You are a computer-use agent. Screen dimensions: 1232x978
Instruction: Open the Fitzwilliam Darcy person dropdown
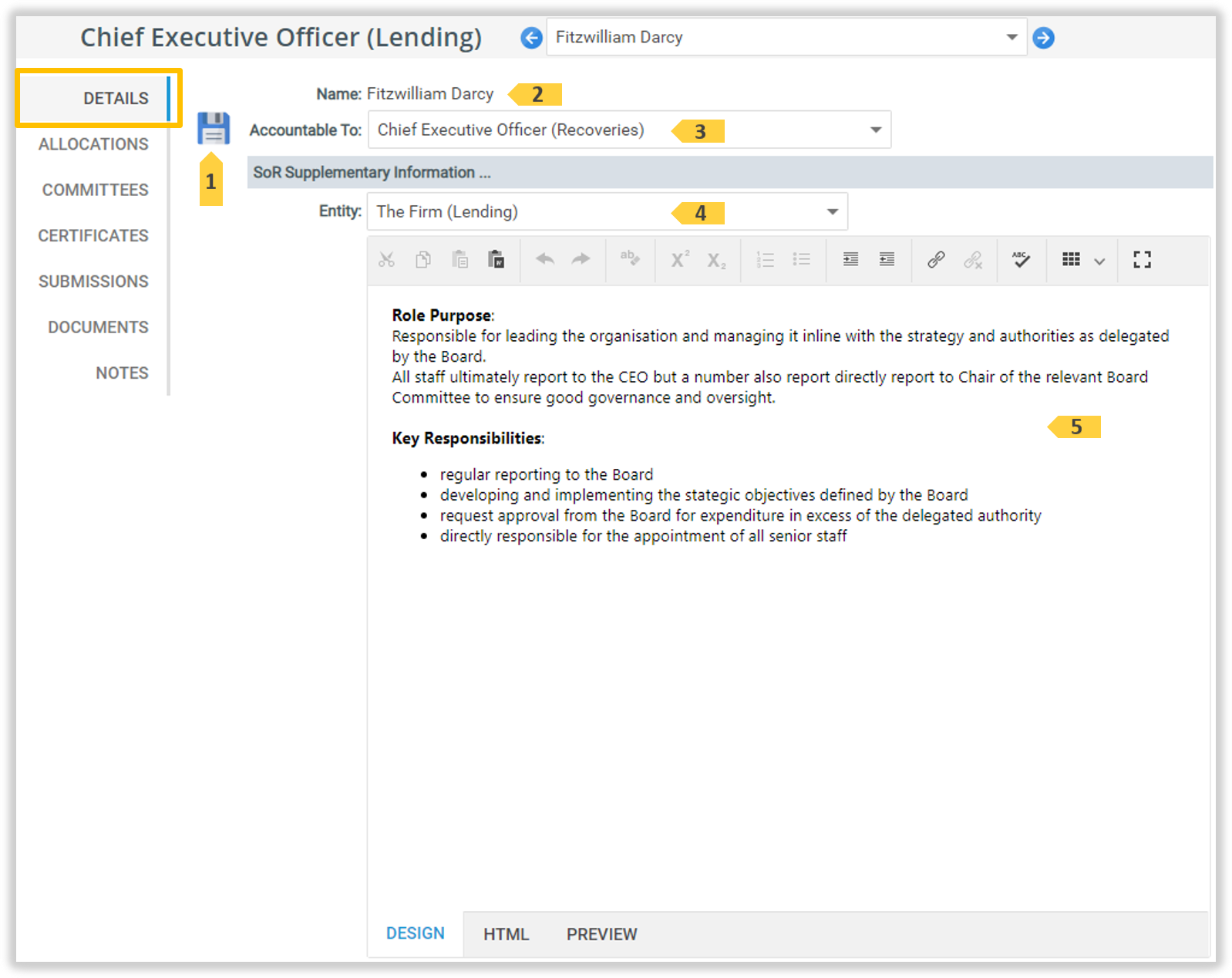pos(1012,38)
